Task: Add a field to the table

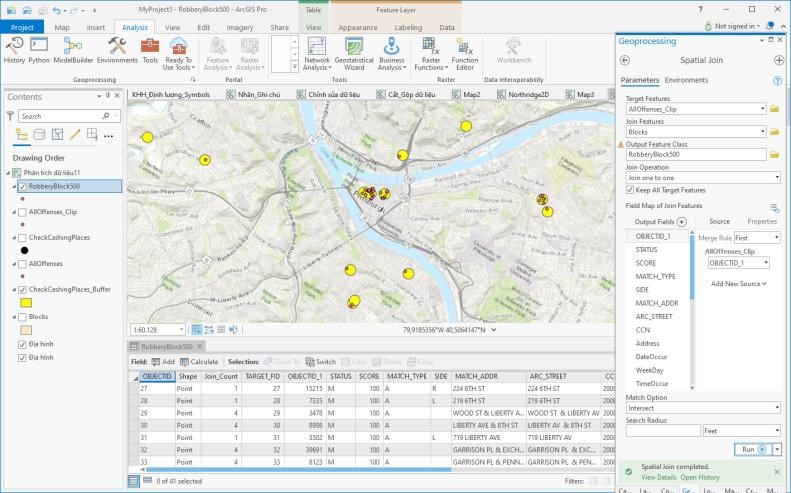Action: point(163,362)
